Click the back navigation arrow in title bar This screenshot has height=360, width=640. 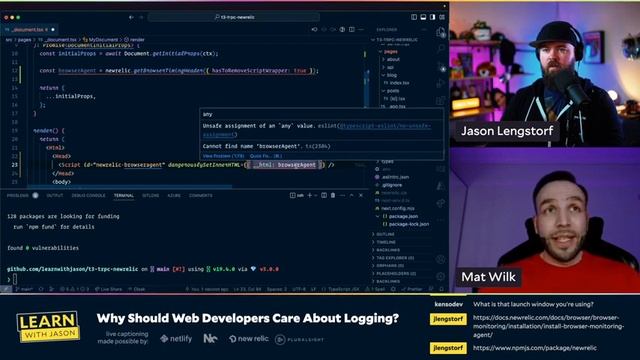click(x=131, y=17)
